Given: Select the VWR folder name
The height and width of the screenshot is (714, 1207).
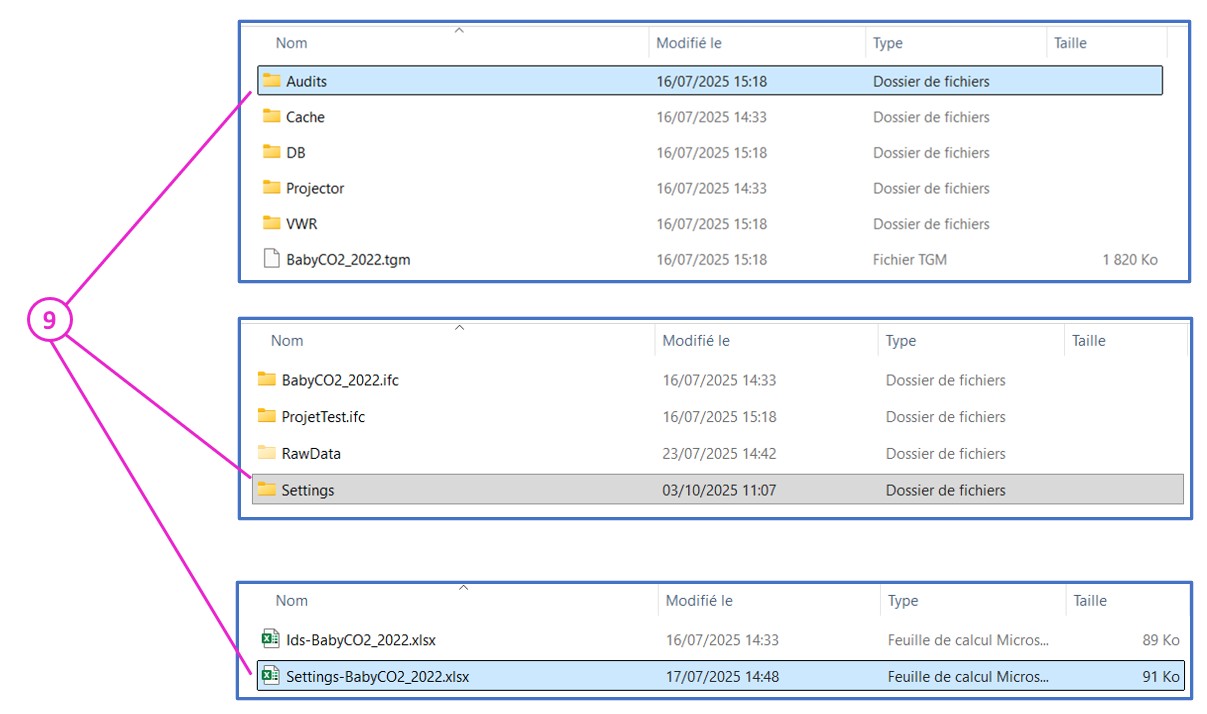Looking at the screenshot, I should [x=301, y=224].
